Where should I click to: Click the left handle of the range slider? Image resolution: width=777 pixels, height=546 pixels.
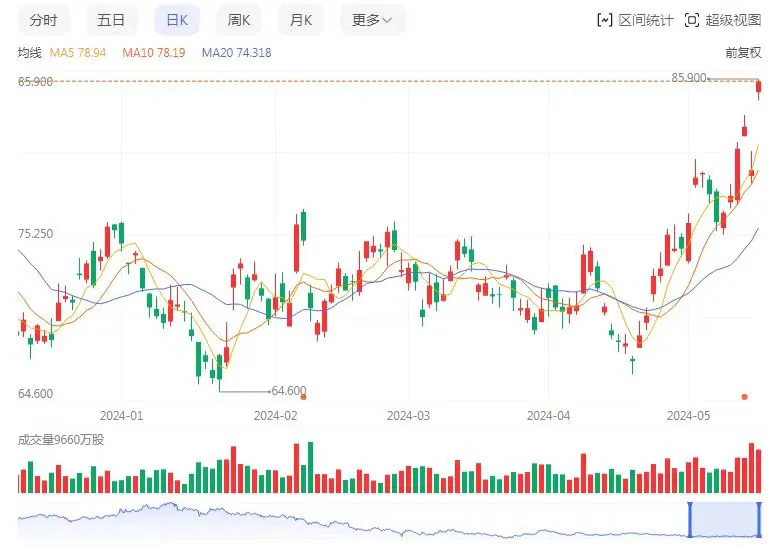click(690, 519)
